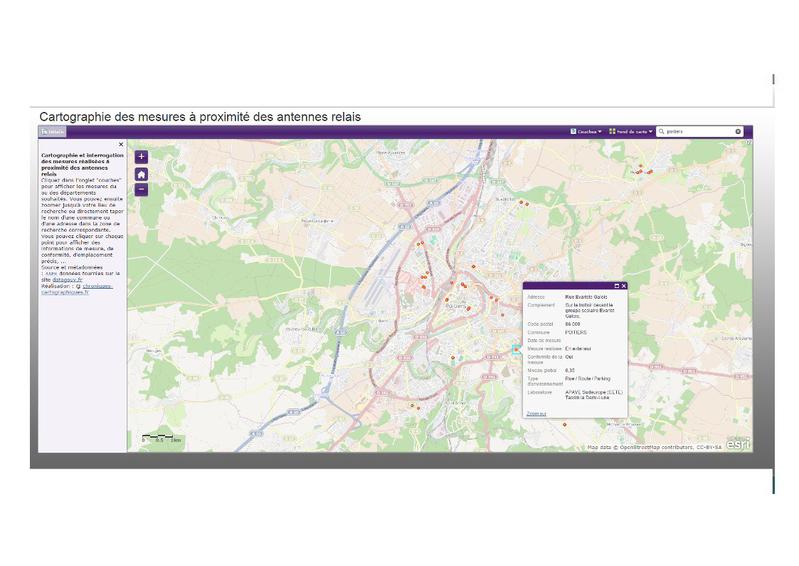The image size is (799, 566).
Task: Click the Rue / Route / Parking value
Action: (x=588, y=379)
